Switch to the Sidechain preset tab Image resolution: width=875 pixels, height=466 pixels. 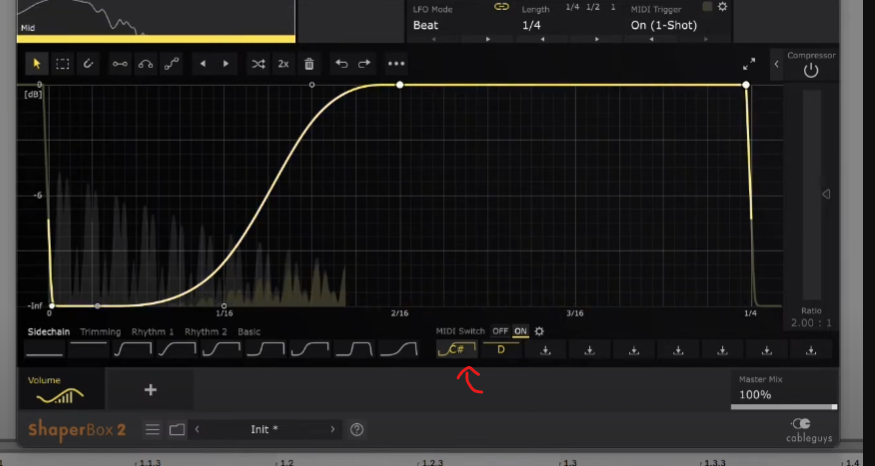coord(49,332)
